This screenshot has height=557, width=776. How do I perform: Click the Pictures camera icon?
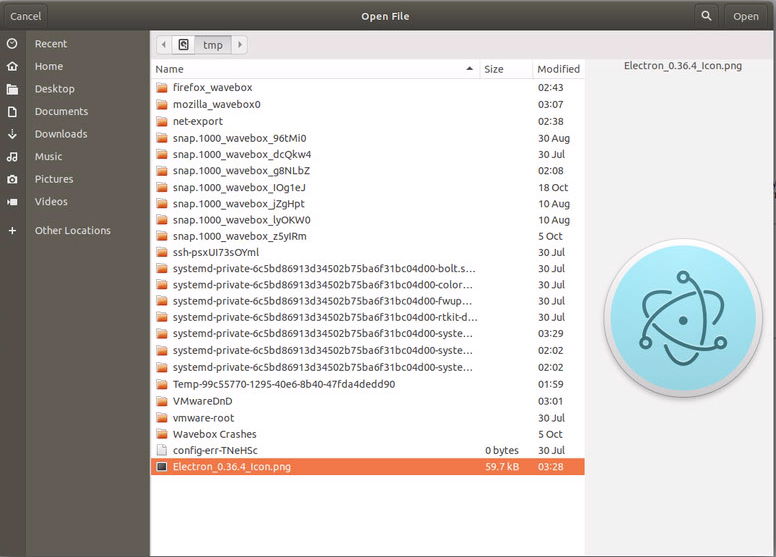coord(12,179)
